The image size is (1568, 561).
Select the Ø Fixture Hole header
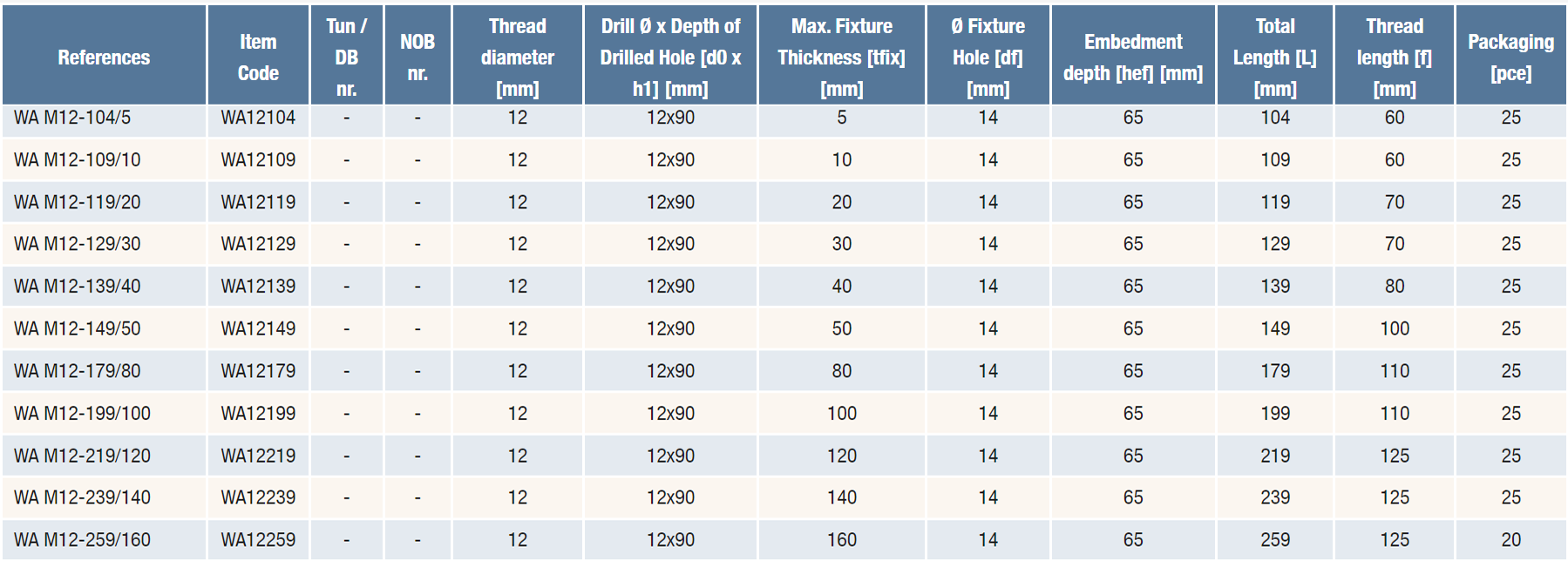click(x=988, y=57)
